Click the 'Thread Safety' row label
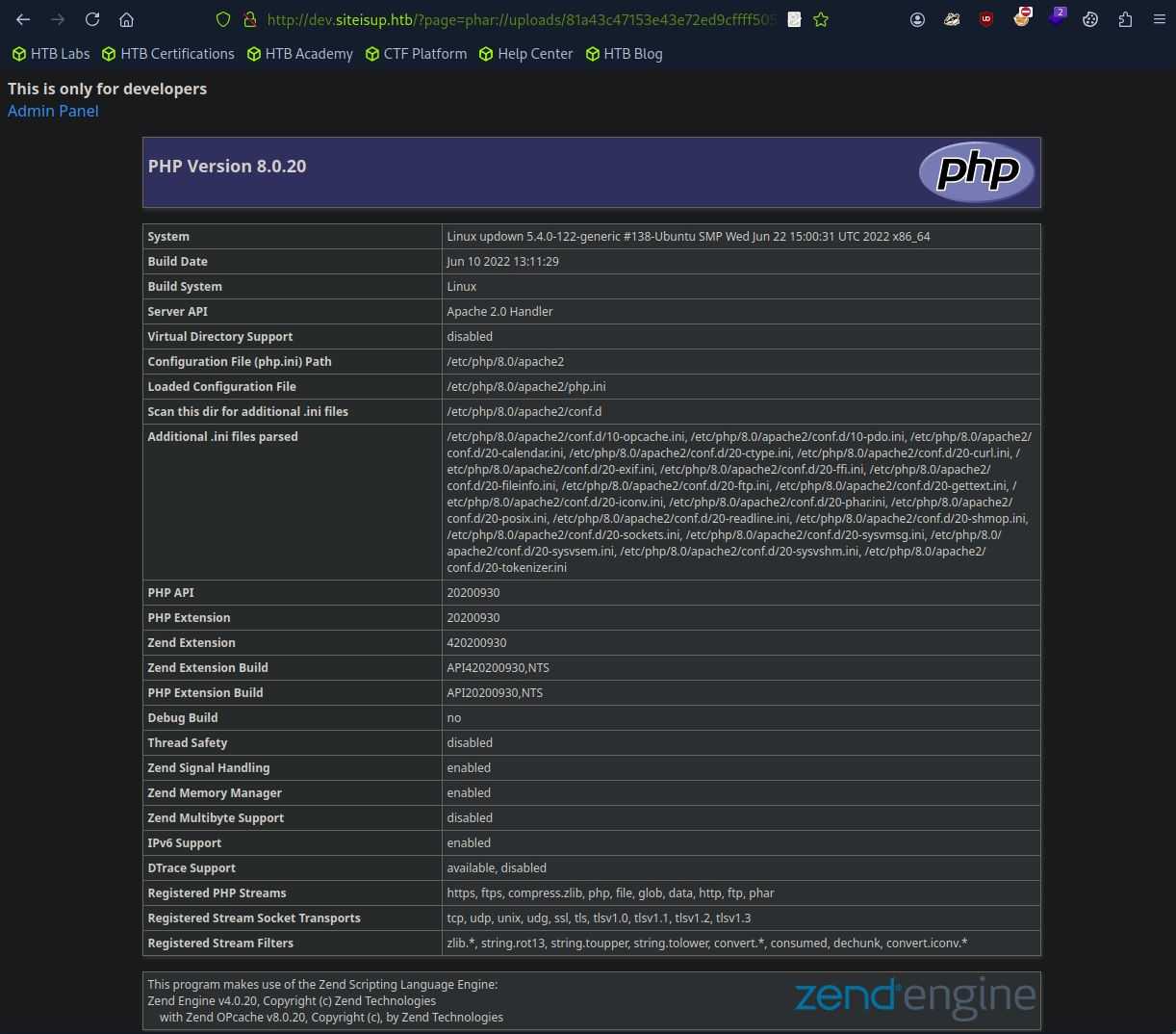Viewport: 1176px width, 1034px height. click(x=188, y=742)
